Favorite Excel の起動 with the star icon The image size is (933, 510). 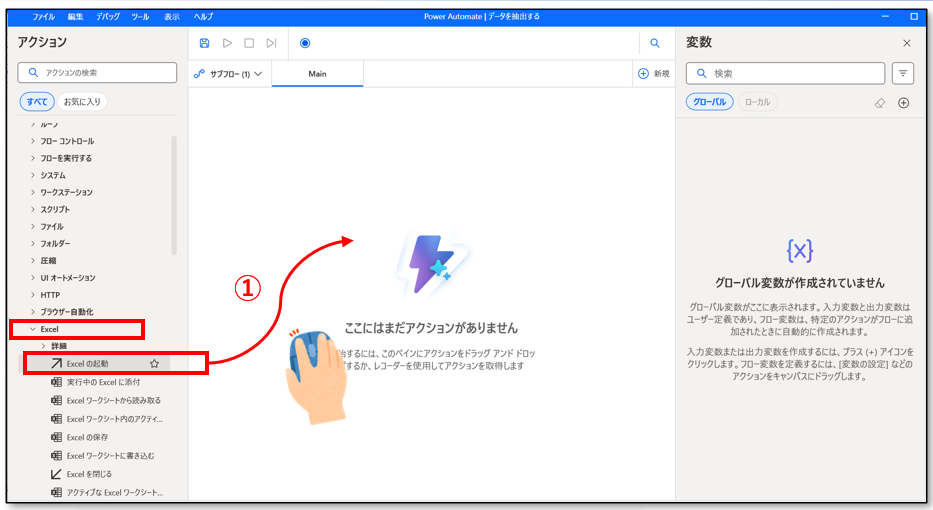tap(154, 364)
